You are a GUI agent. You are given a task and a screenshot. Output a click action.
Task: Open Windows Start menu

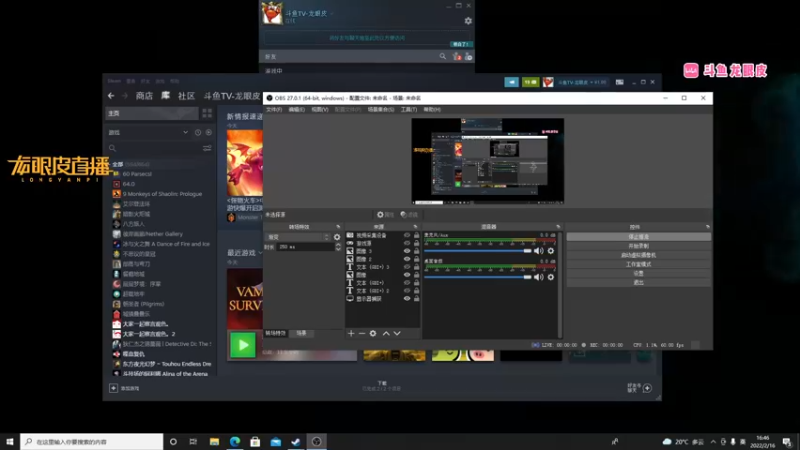10,441
